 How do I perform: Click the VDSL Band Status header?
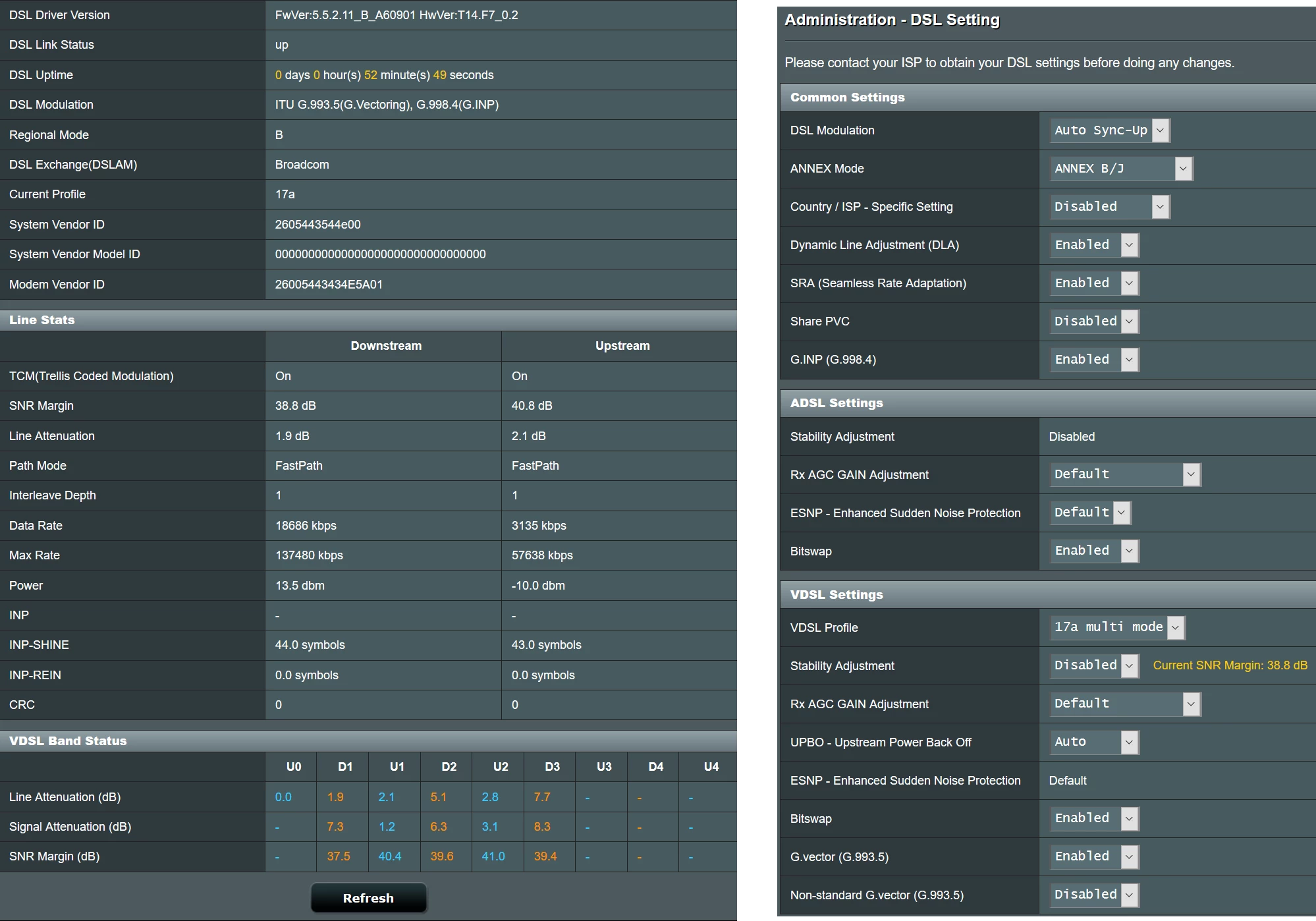tap(68, 741)
